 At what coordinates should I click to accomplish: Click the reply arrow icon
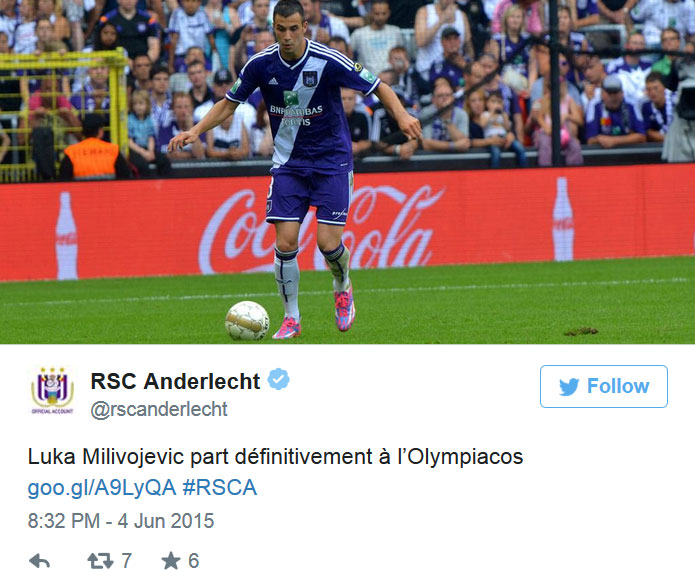point(39,561)
